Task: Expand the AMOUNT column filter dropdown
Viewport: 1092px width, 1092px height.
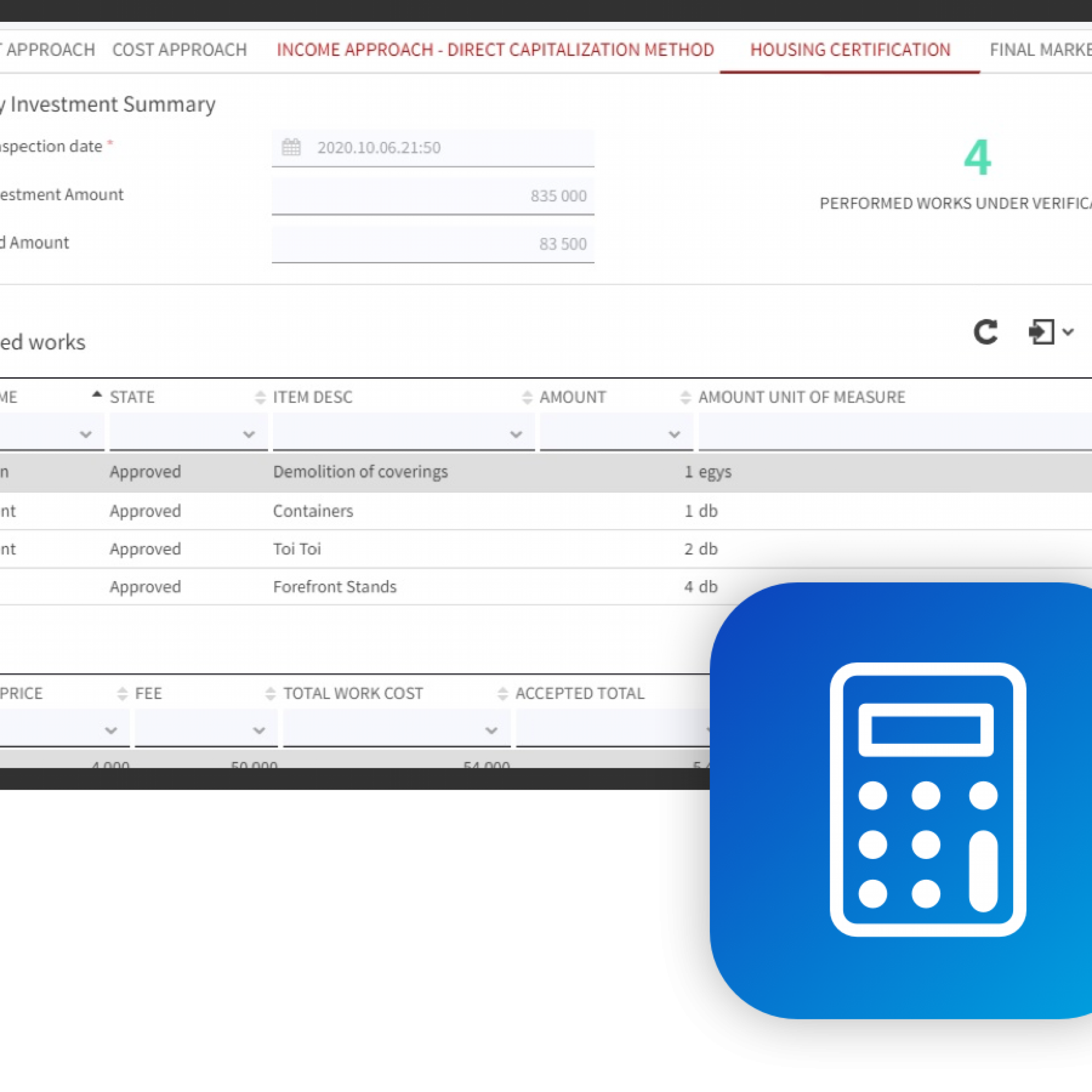Action: 674,434
